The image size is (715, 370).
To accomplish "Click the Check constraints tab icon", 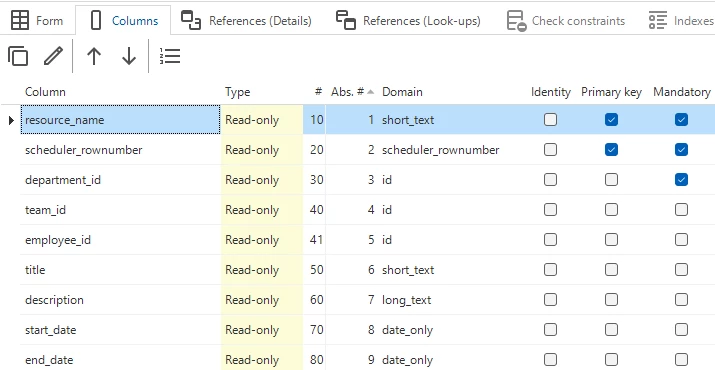I will click(517, 21).
